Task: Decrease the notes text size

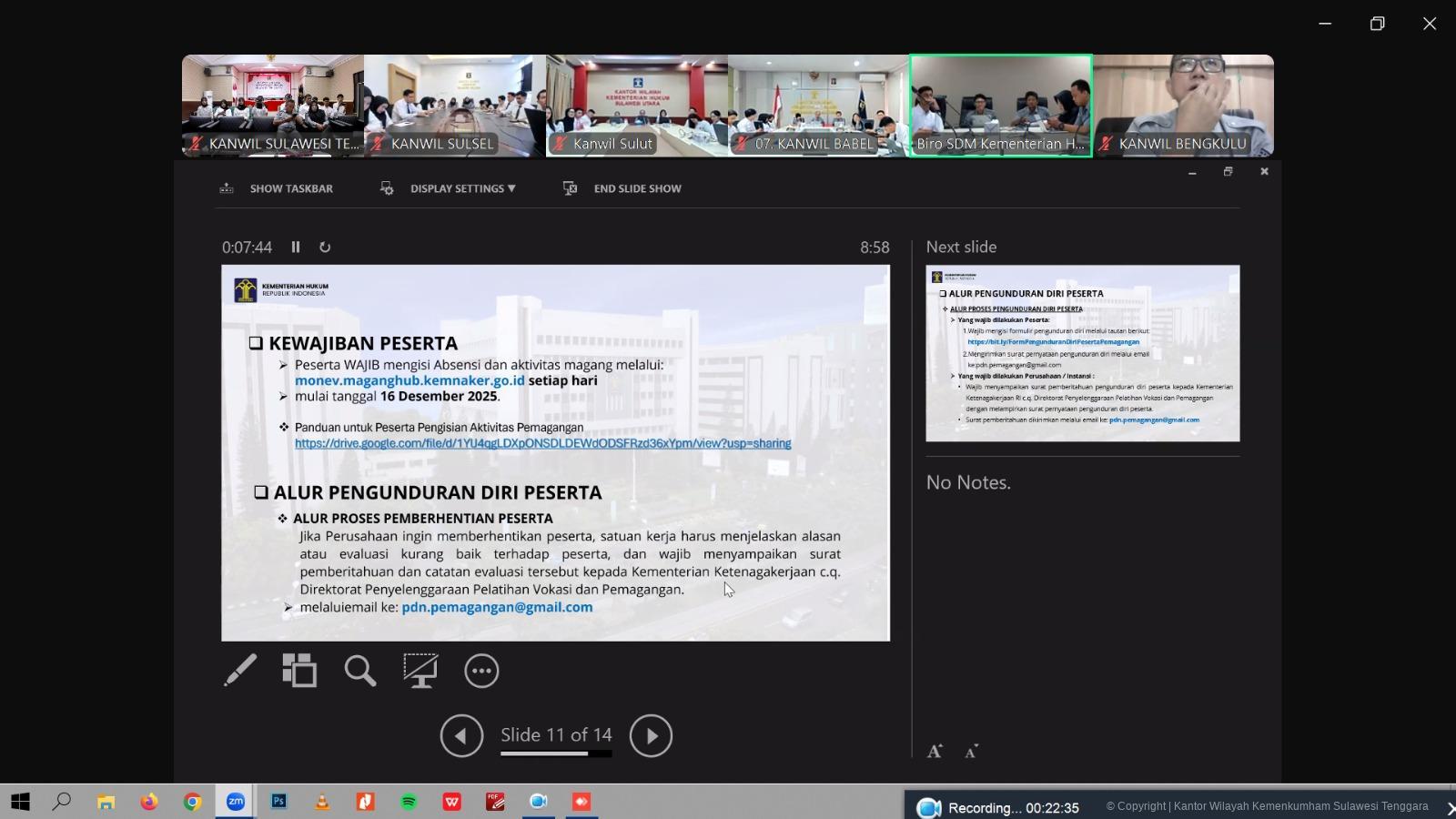Action: click(971, 751)
